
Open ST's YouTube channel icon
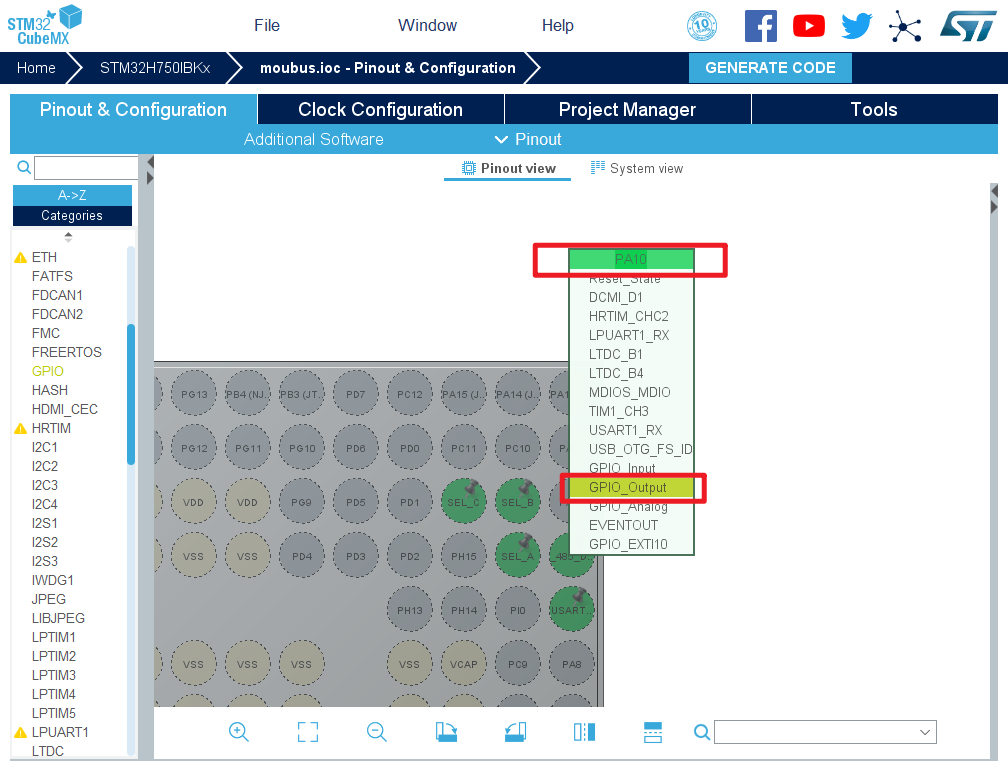coord(809,26)
